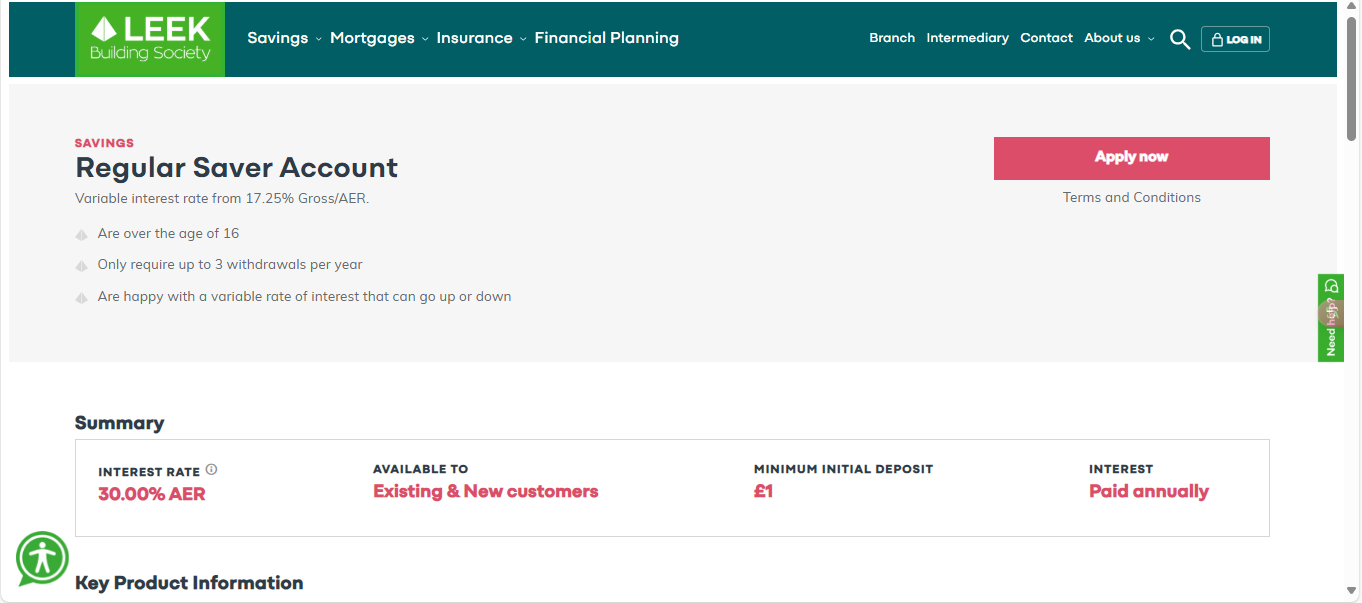Click the AVAILABLE TO label
Image resolution: width=1362 pixels, height=603 pixels.
(x=420, y=469)
